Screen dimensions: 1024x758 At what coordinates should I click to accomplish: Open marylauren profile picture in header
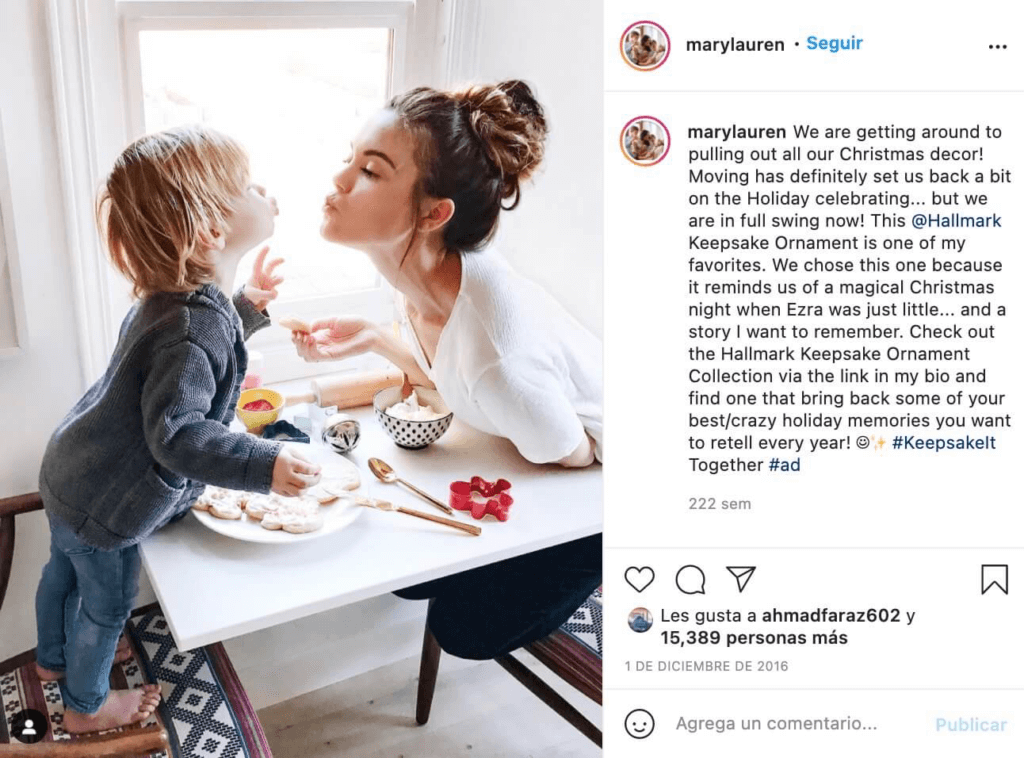pyautogui.click(x=645, y=46)
